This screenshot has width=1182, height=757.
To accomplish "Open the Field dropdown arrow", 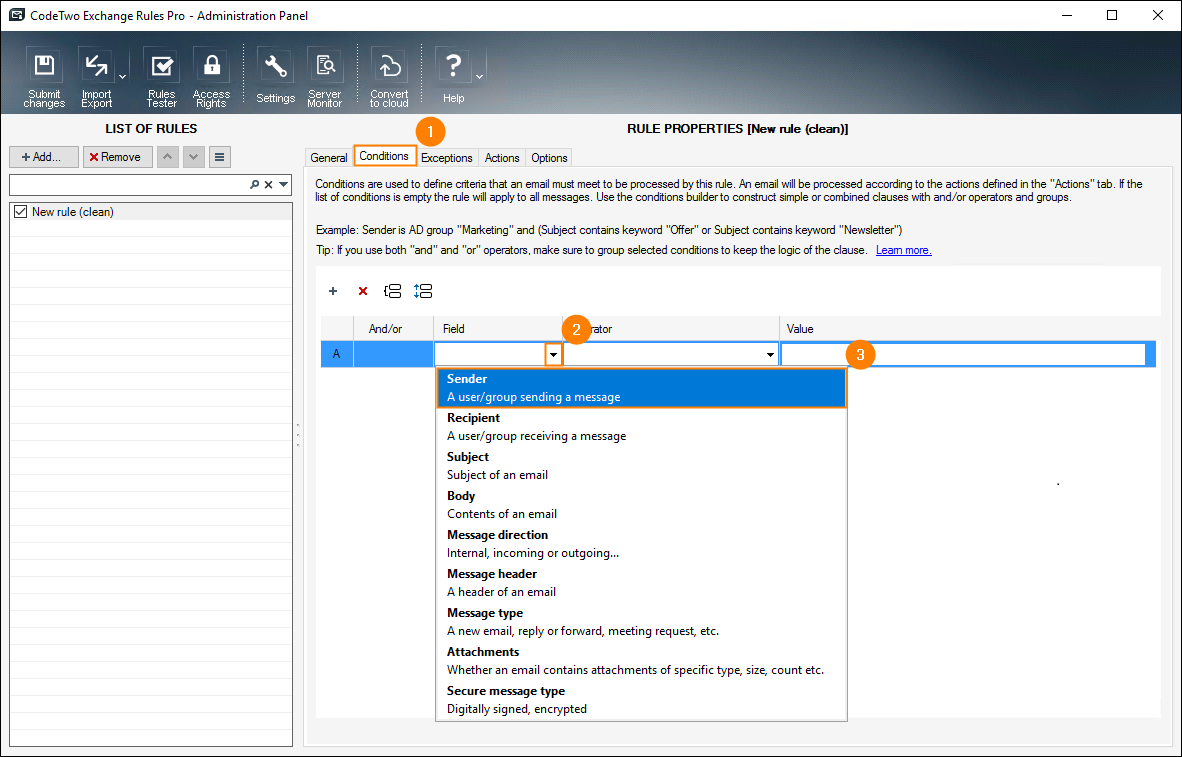I will pyautogui.click(x=554, y=354).
